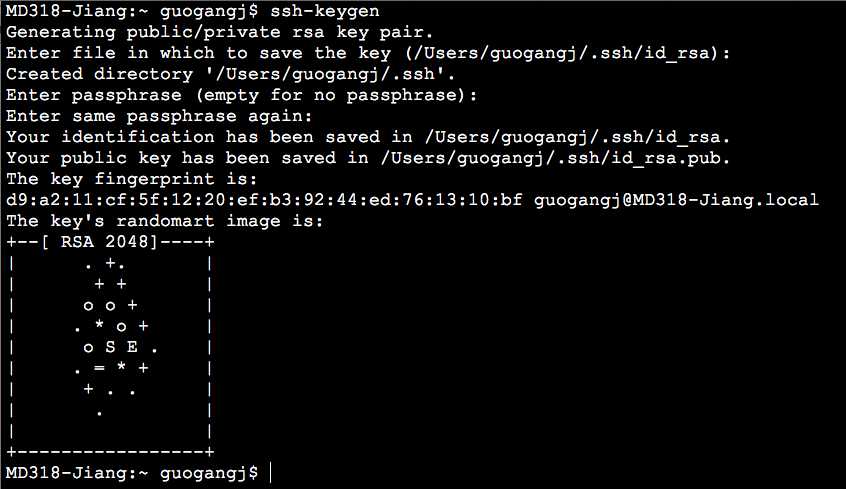Click the bottom border of the randomart box
The width and height of the screenshot is (846, 489).
(110, 452)
